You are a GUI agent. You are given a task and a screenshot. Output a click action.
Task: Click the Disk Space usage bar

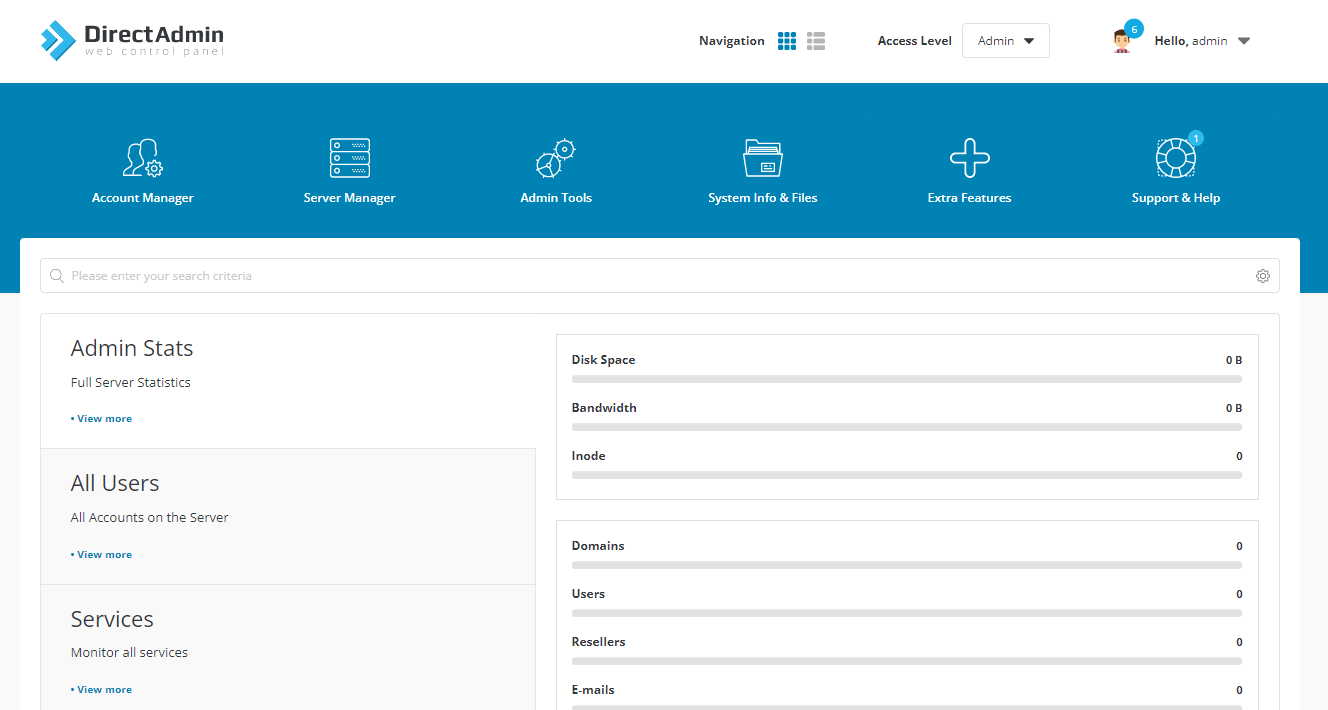tap(906, 379)
